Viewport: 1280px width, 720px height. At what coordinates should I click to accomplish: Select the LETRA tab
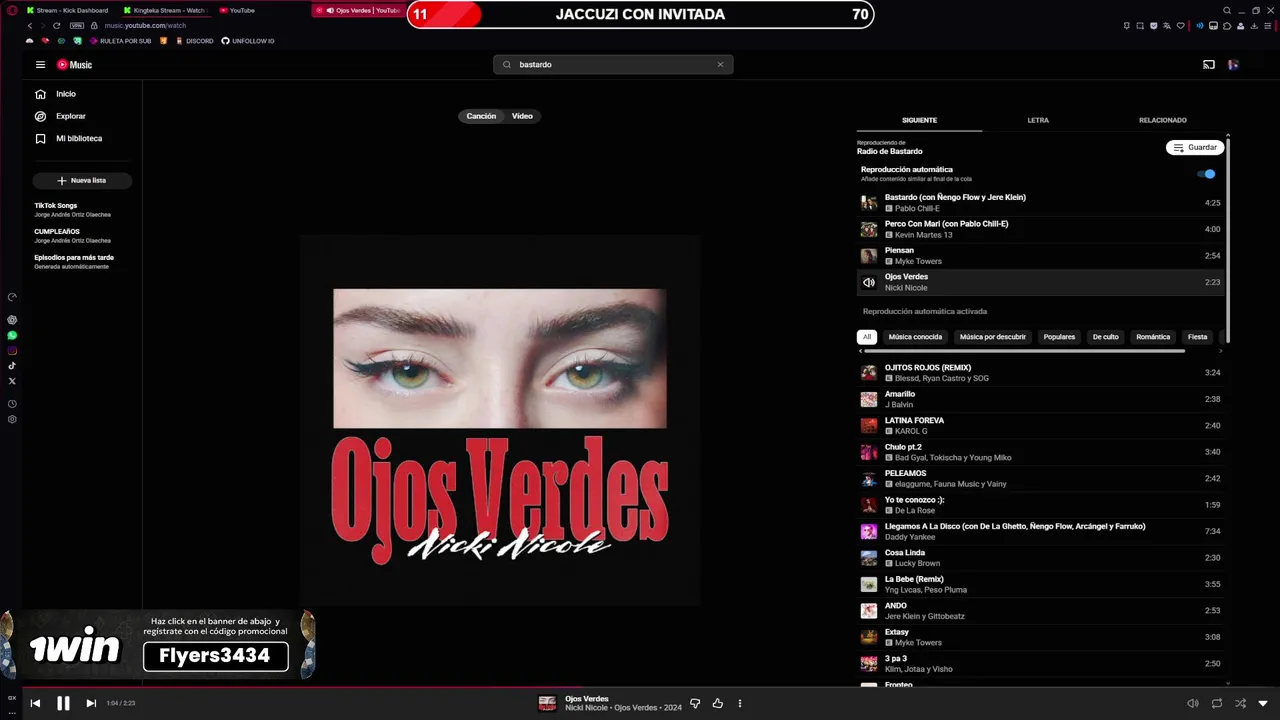[x=1038, y=120]
